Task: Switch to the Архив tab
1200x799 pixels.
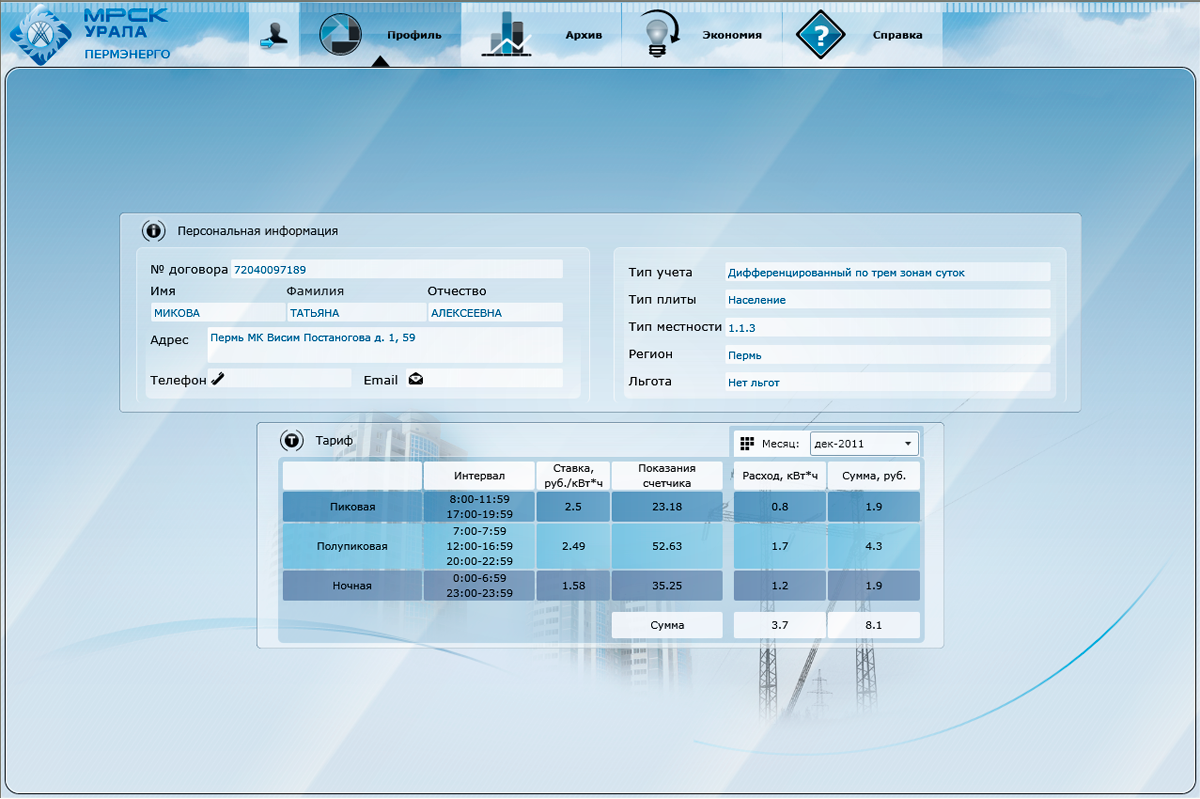Action: coord(584,35)
